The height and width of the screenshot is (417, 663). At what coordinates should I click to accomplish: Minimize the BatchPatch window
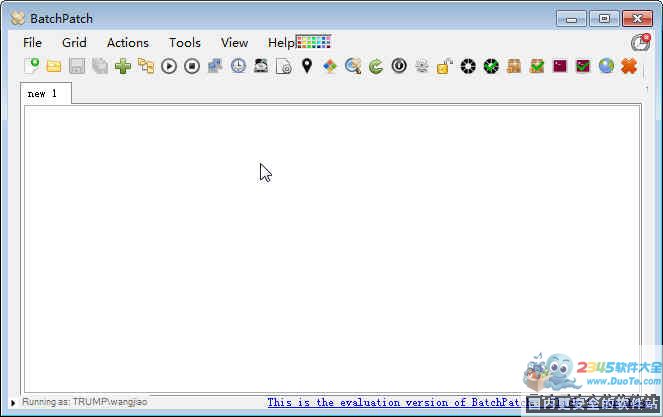[x=571, y=19]
